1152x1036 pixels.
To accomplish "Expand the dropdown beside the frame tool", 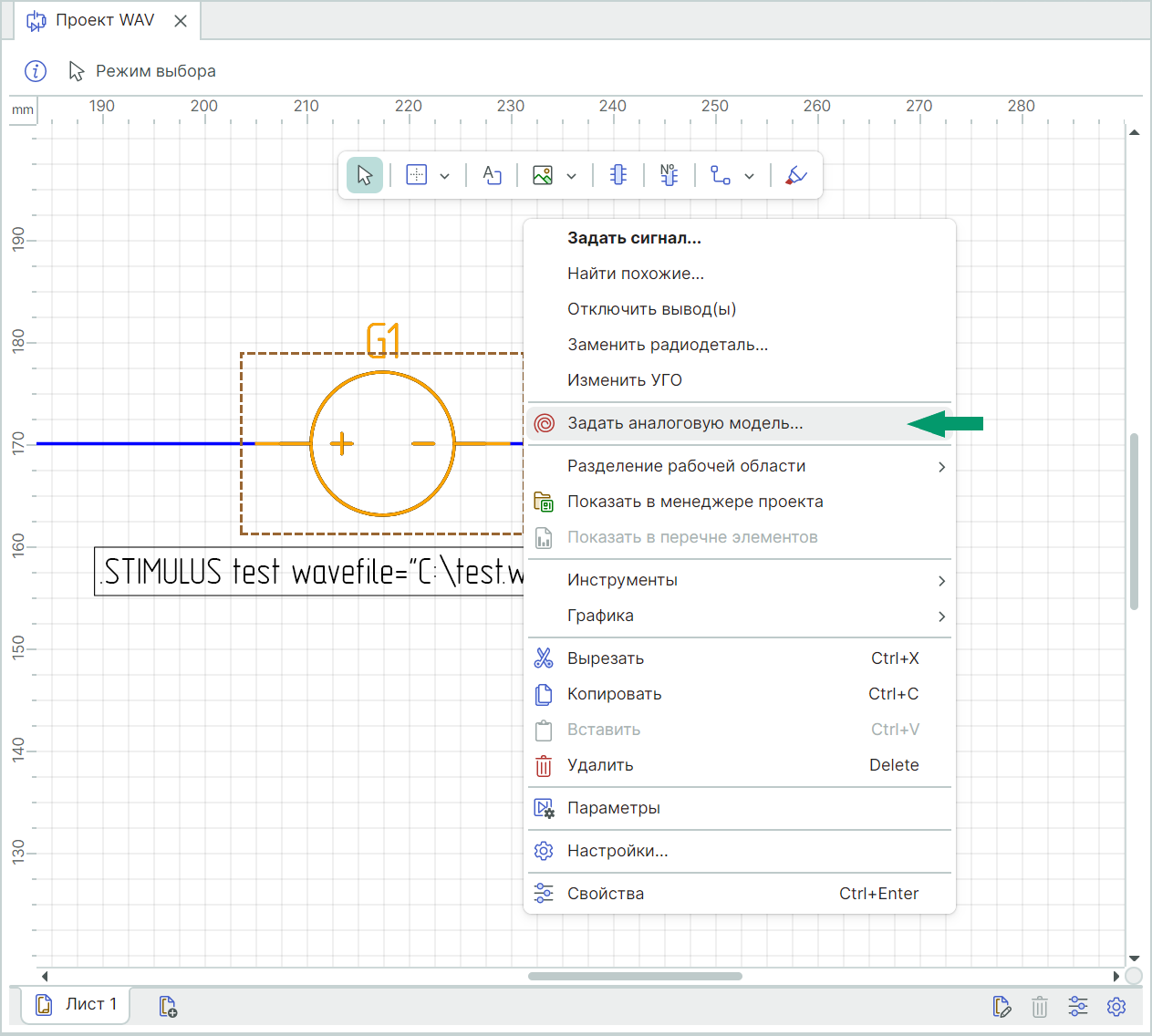I will click(x=445, y=176).
